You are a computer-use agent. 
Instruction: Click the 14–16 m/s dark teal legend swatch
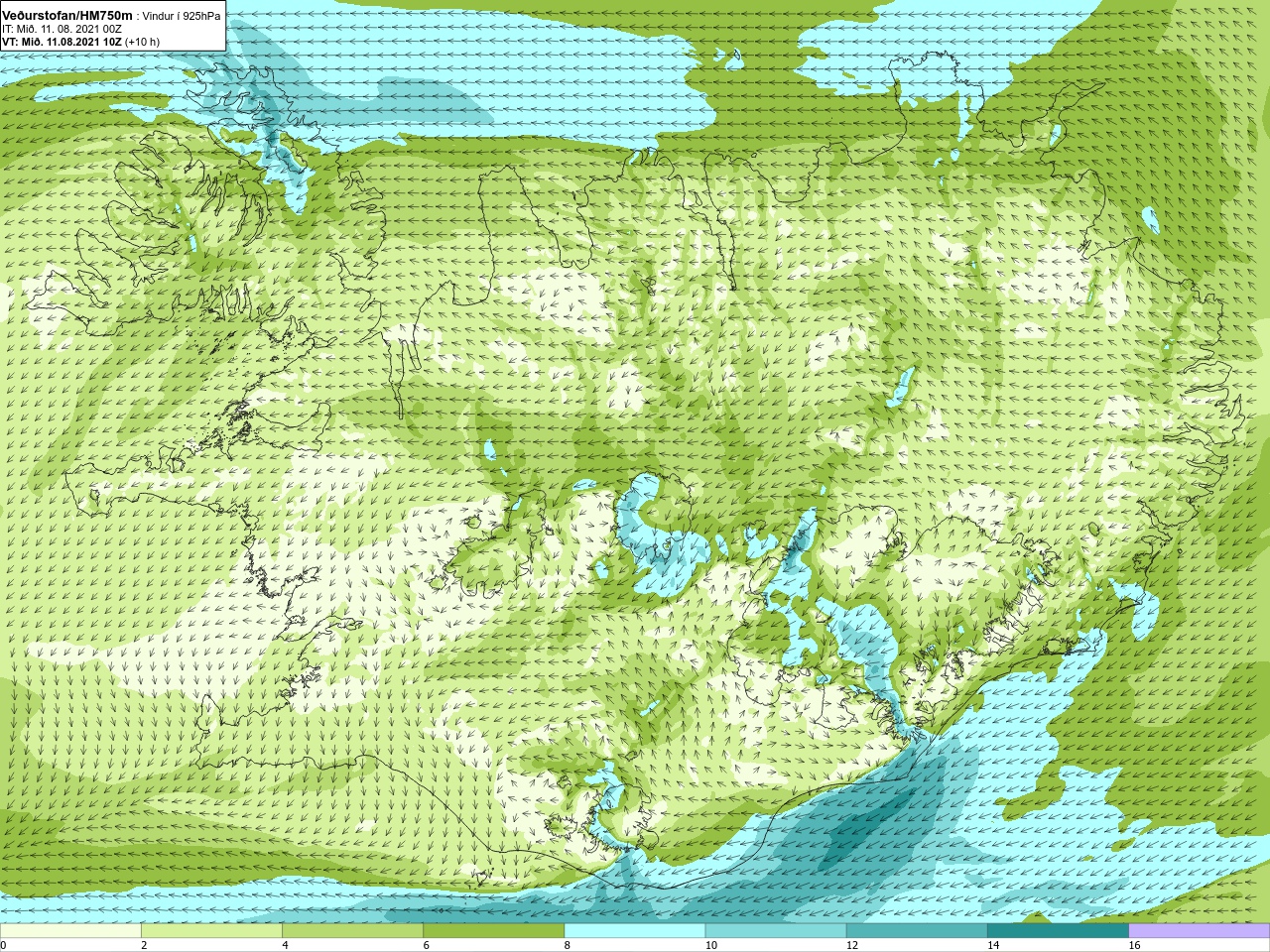[x=1058, y=930]
